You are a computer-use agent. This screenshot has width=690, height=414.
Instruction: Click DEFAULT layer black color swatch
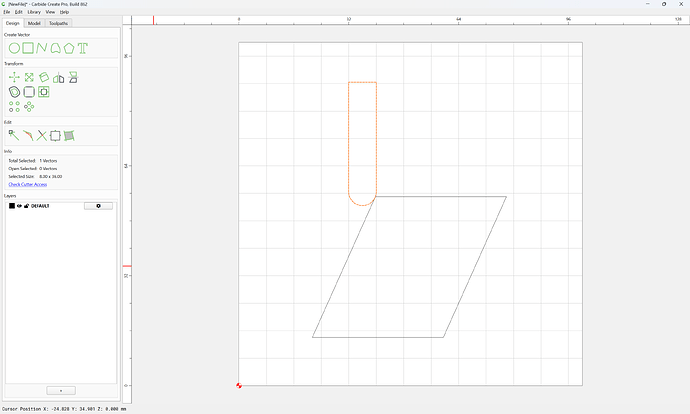[12, 206]
